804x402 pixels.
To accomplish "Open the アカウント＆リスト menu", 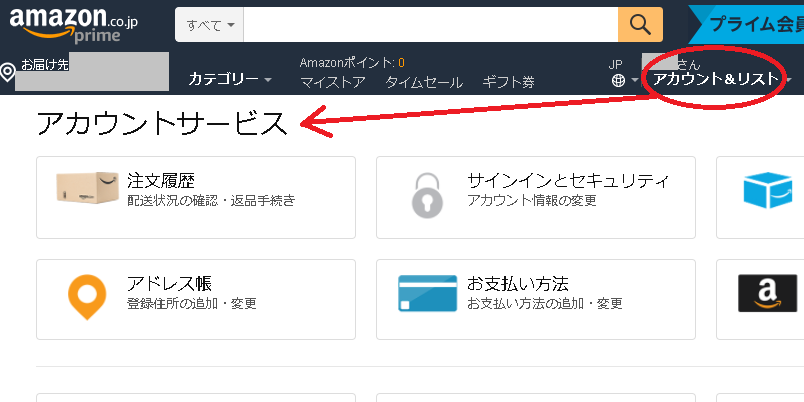I will click(716, 79).
